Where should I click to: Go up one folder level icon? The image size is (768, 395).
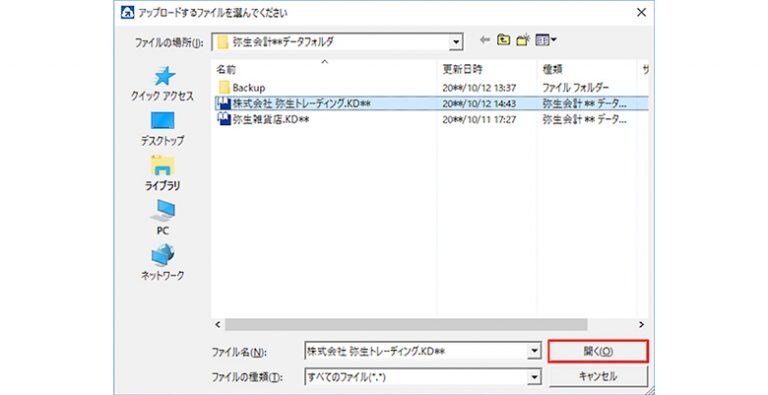(x=504, y=40)
